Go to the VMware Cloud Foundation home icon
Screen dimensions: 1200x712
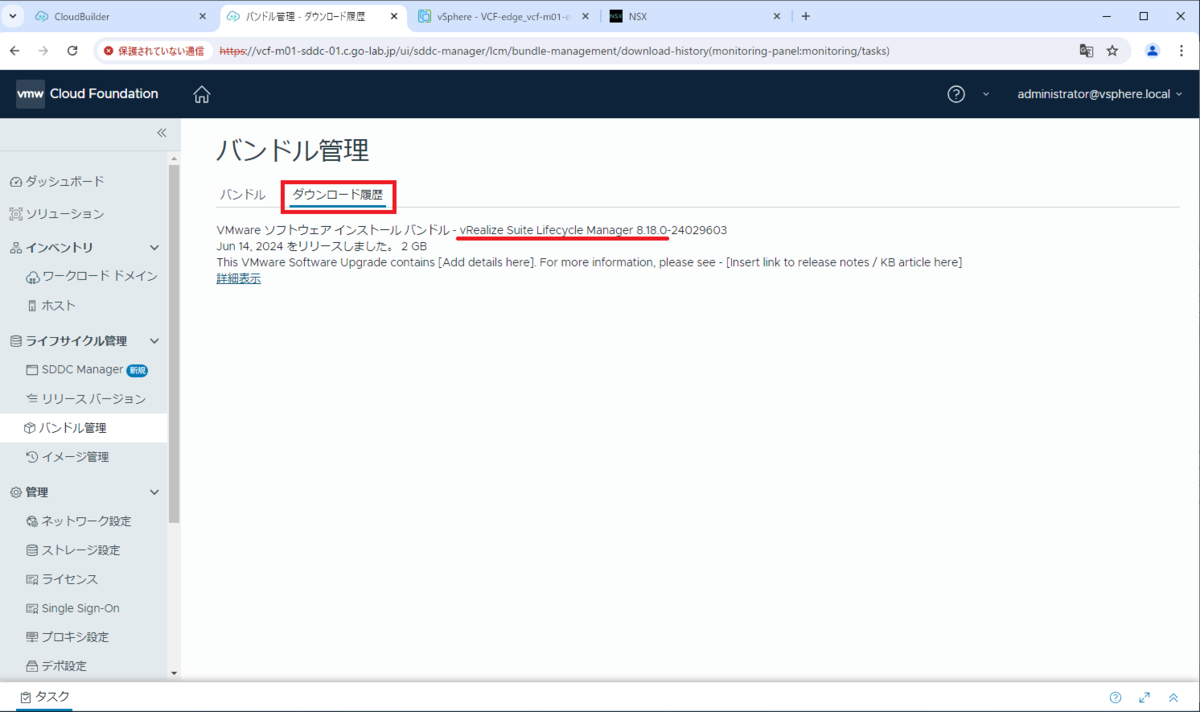point(202,94)
